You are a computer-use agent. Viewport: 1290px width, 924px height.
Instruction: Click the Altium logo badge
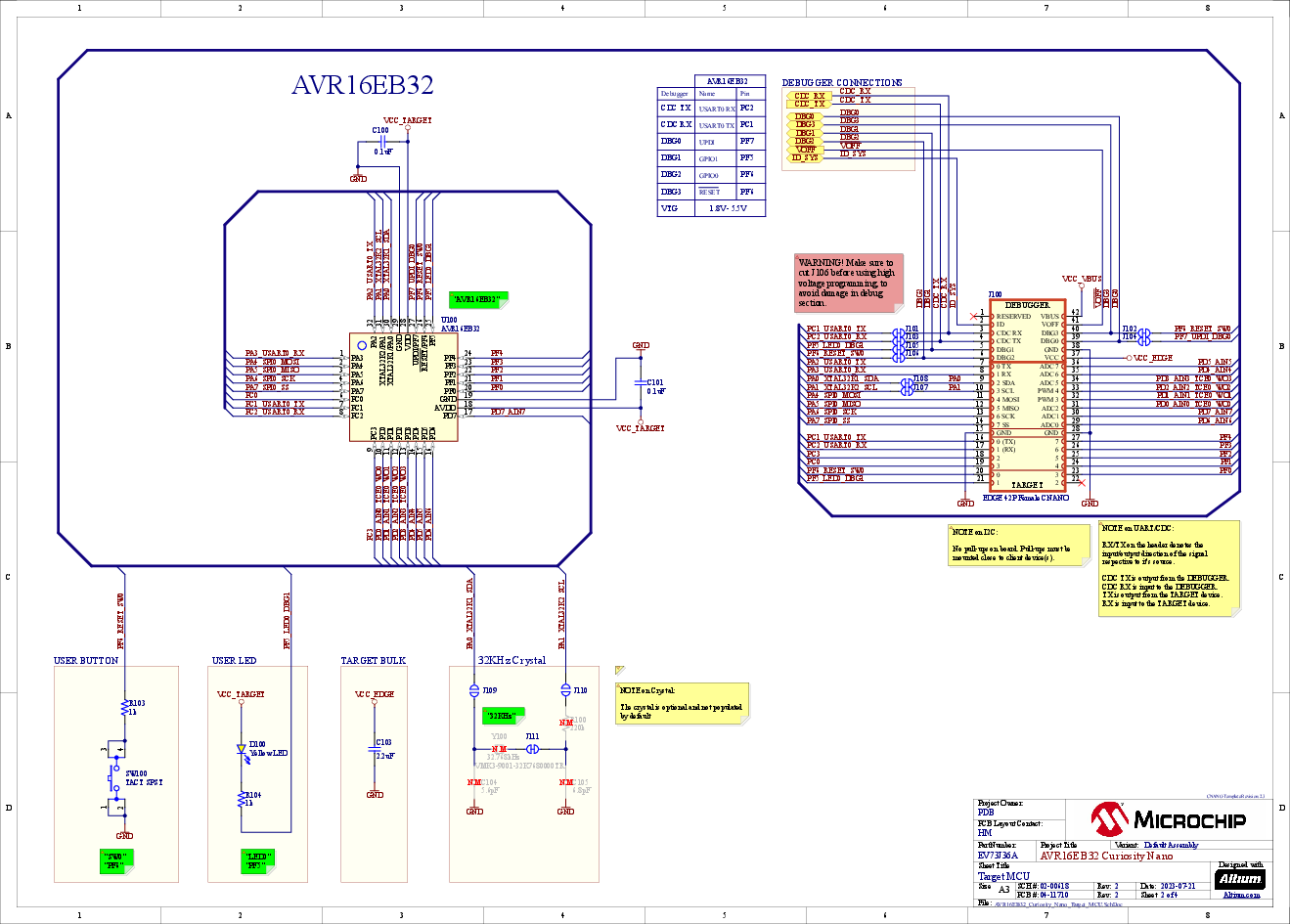click(1240, 878)
